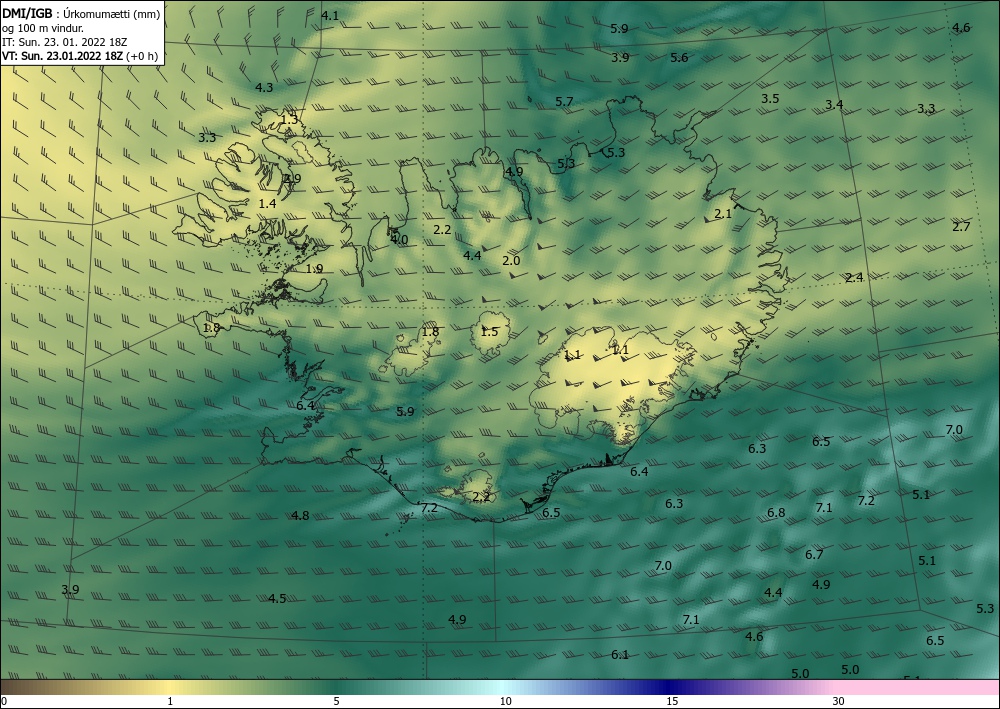Click the 'Úrkomumætti (mm)' title text
Image resolution: width=1000 pixels, height=709 pixels.
coord(112,15)
